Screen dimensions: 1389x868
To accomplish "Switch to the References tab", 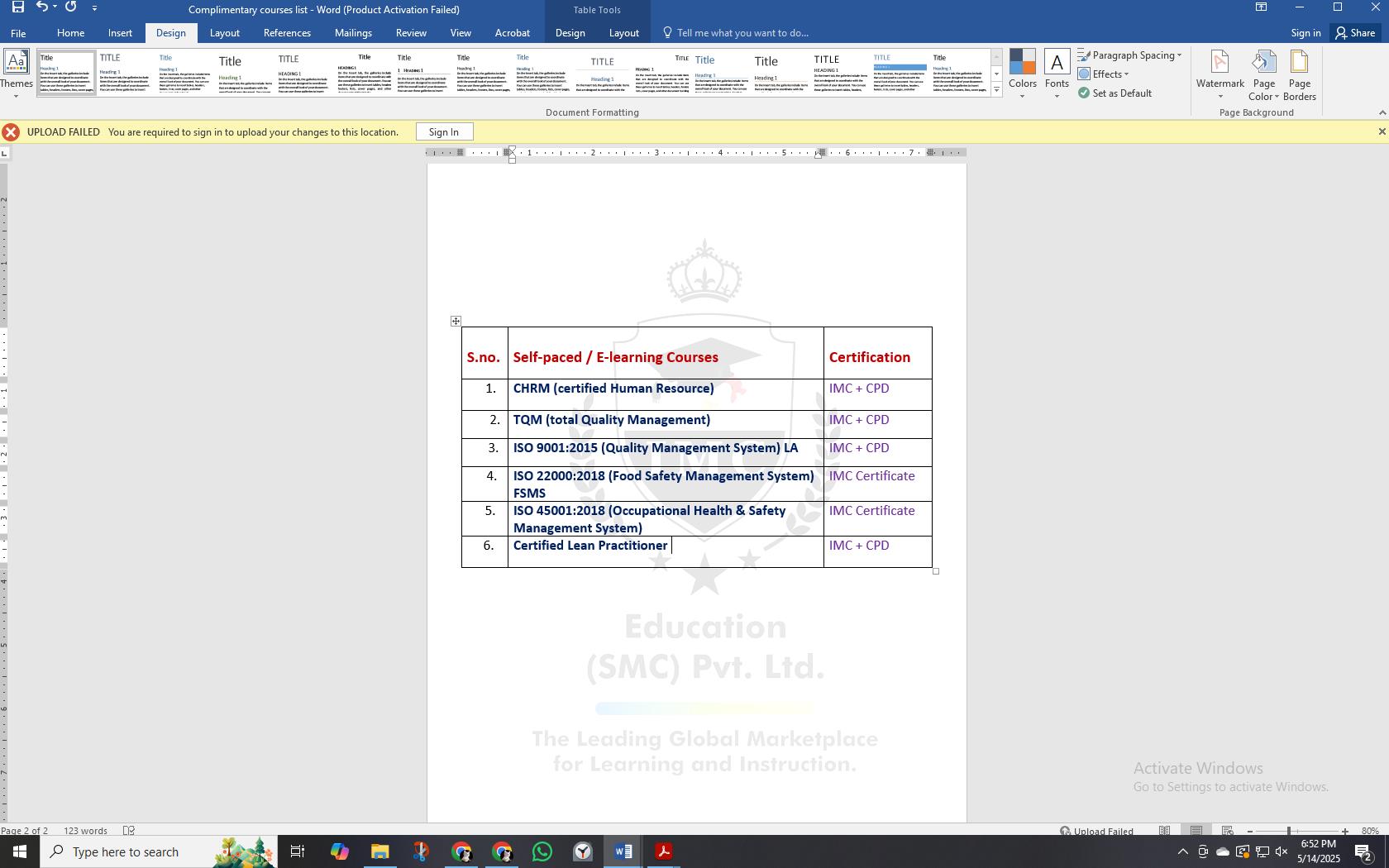I will [287, 33].
